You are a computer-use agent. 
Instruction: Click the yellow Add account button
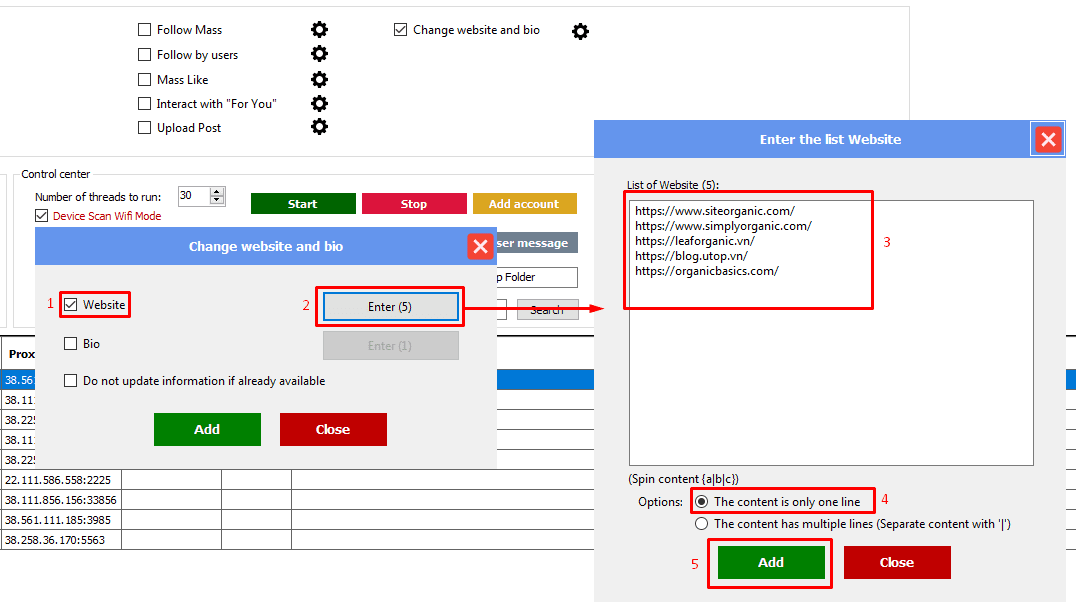pos(524,204)
